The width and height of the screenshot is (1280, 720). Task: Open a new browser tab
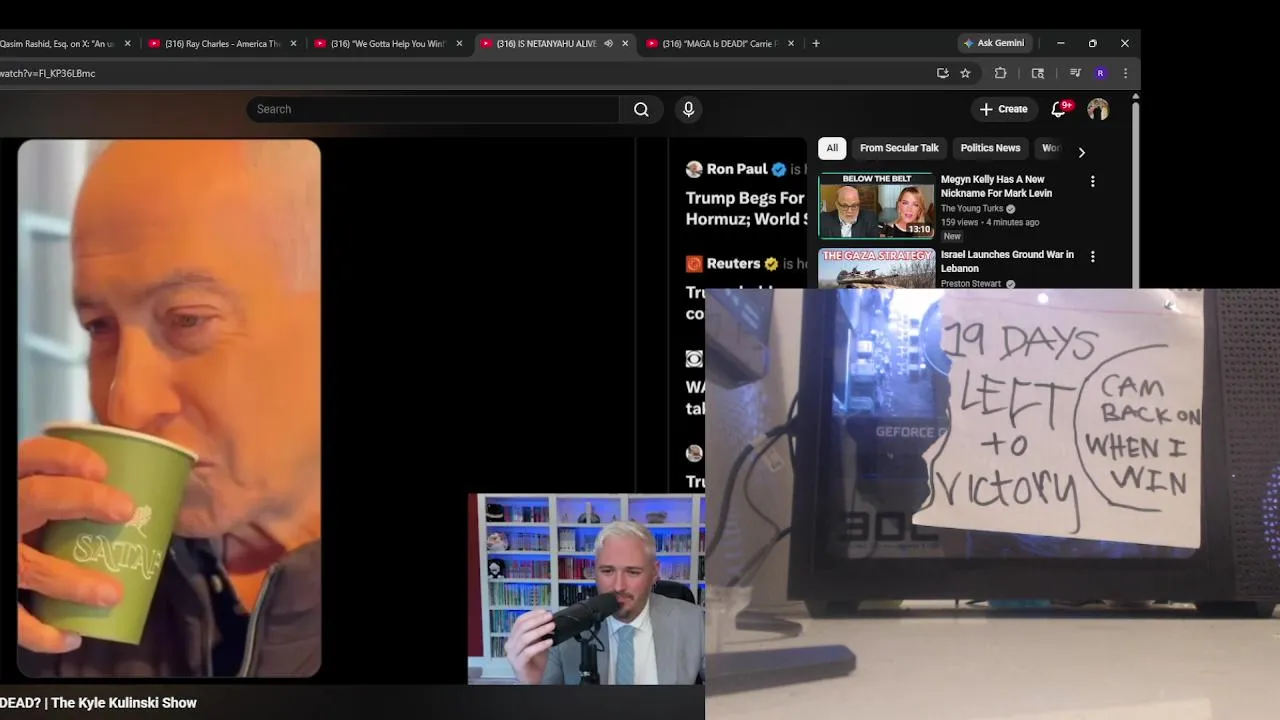click(x=816, y=43)
